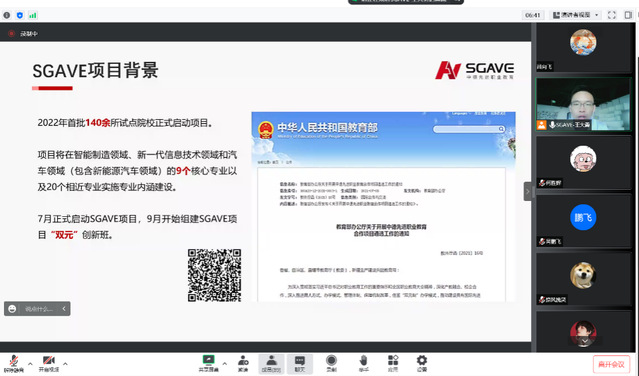Viewport: 639px width, 376px height.
Task: Click the recording indicator red dot
Action: [x=11, y=33]
